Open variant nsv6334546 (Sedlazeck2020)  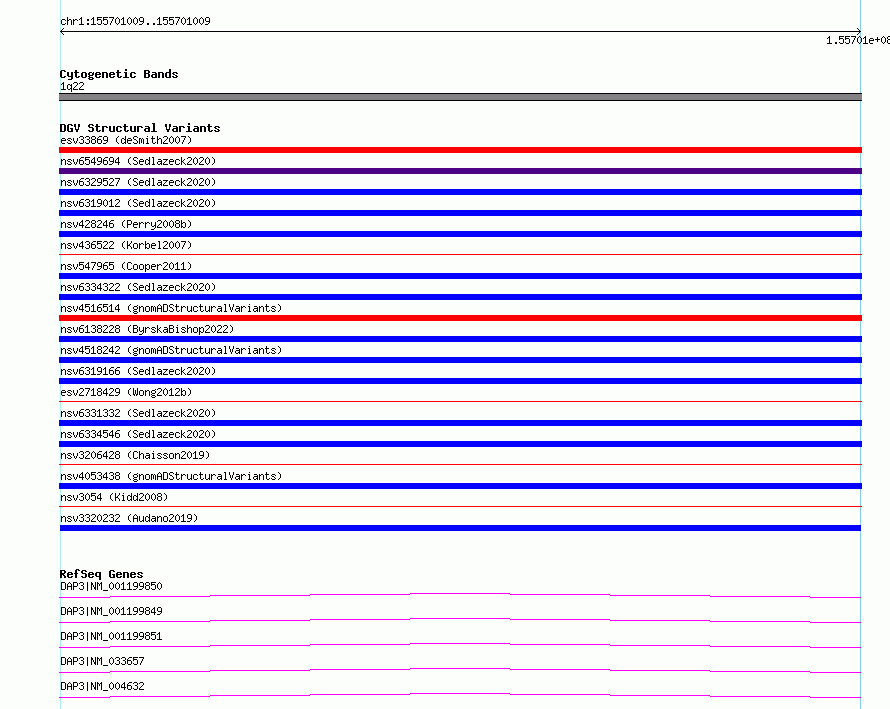tap(138, 434)
